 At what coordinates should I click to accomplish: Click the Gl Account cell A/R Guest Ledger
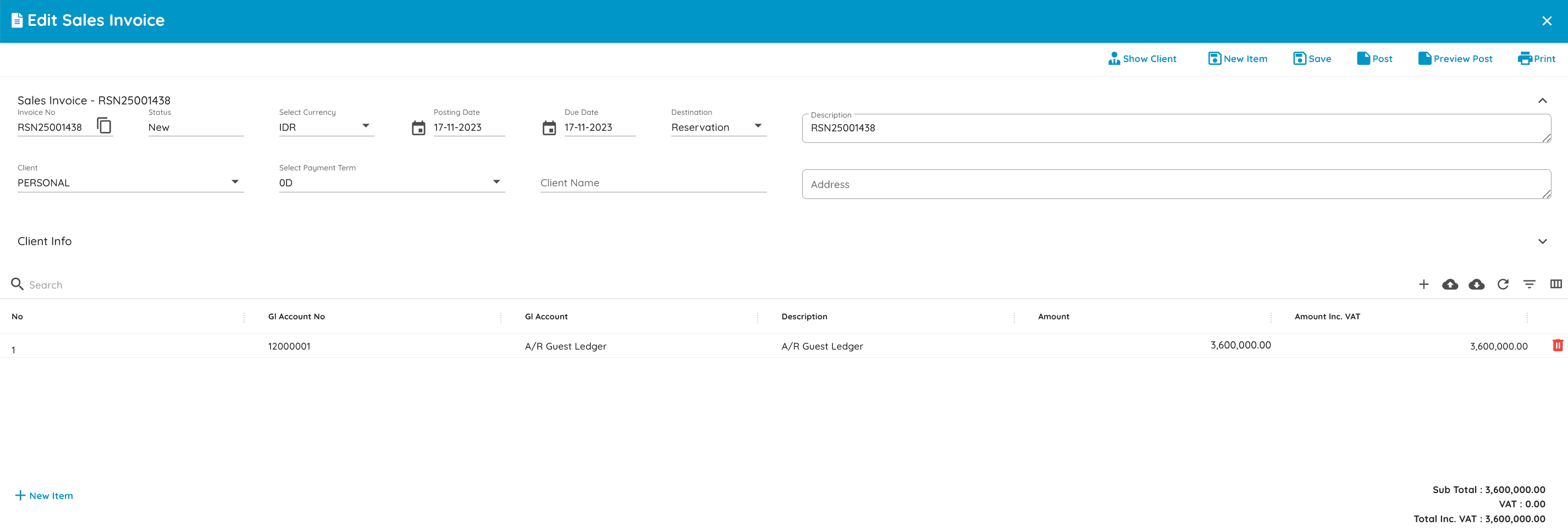pos(566,346)
